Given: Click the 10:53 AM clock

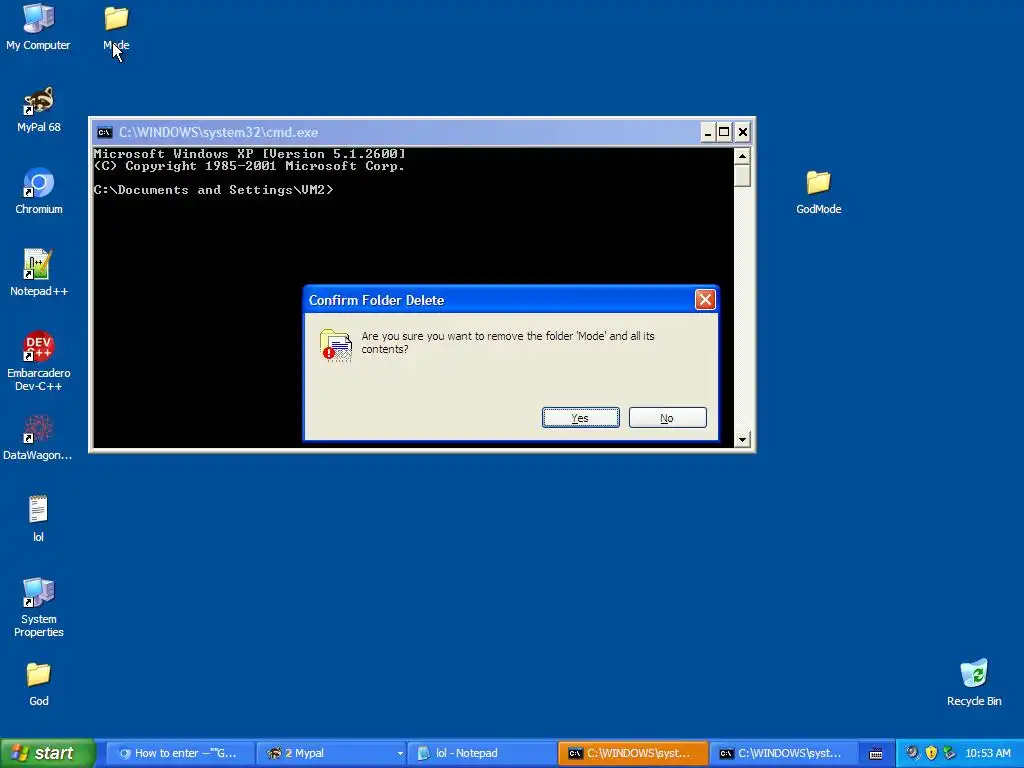Looking at the screenshot, I should 987,753.
